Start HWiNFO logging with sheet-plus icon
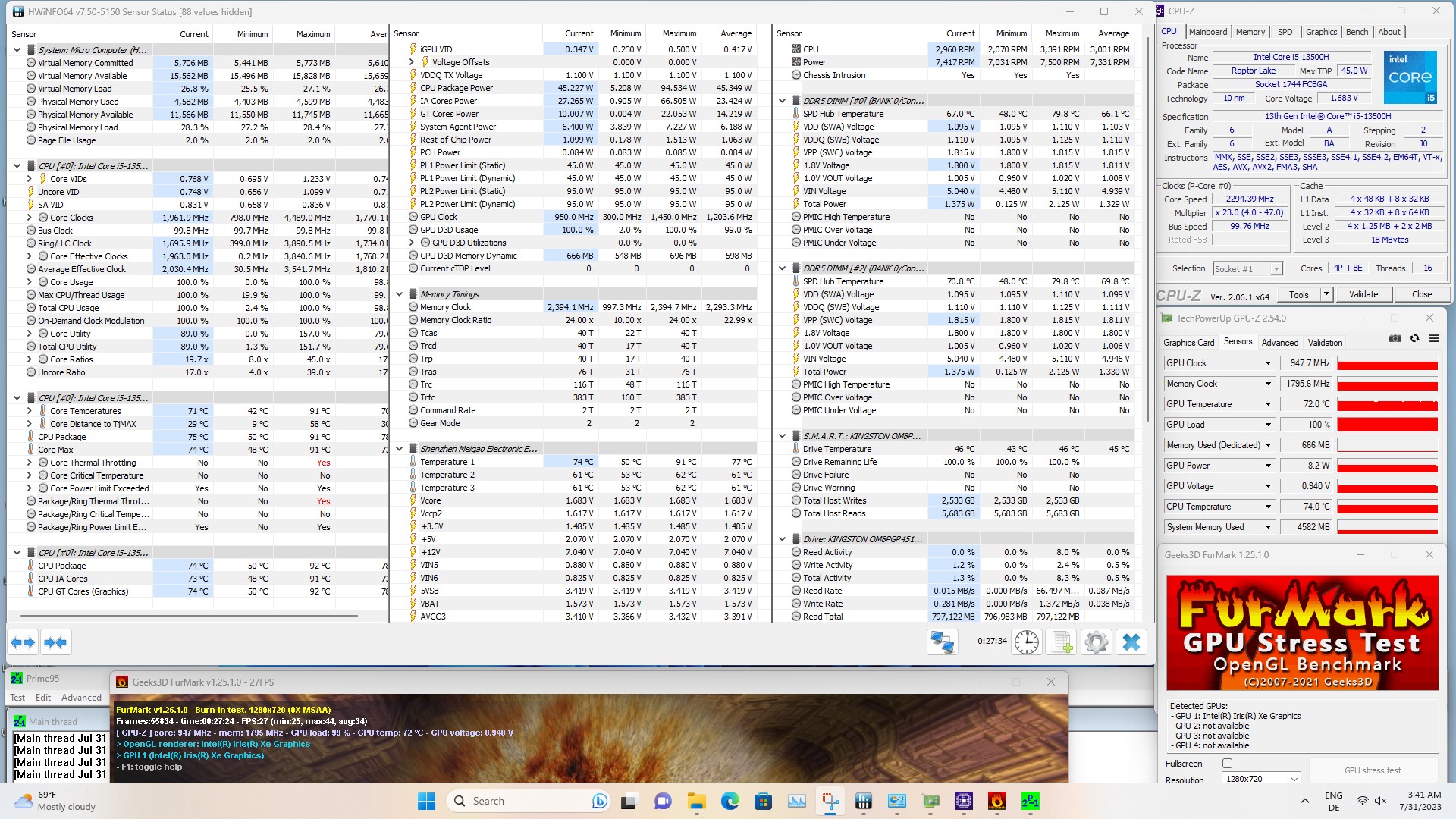This screenshot has width=1456, height=819. 1062,642
